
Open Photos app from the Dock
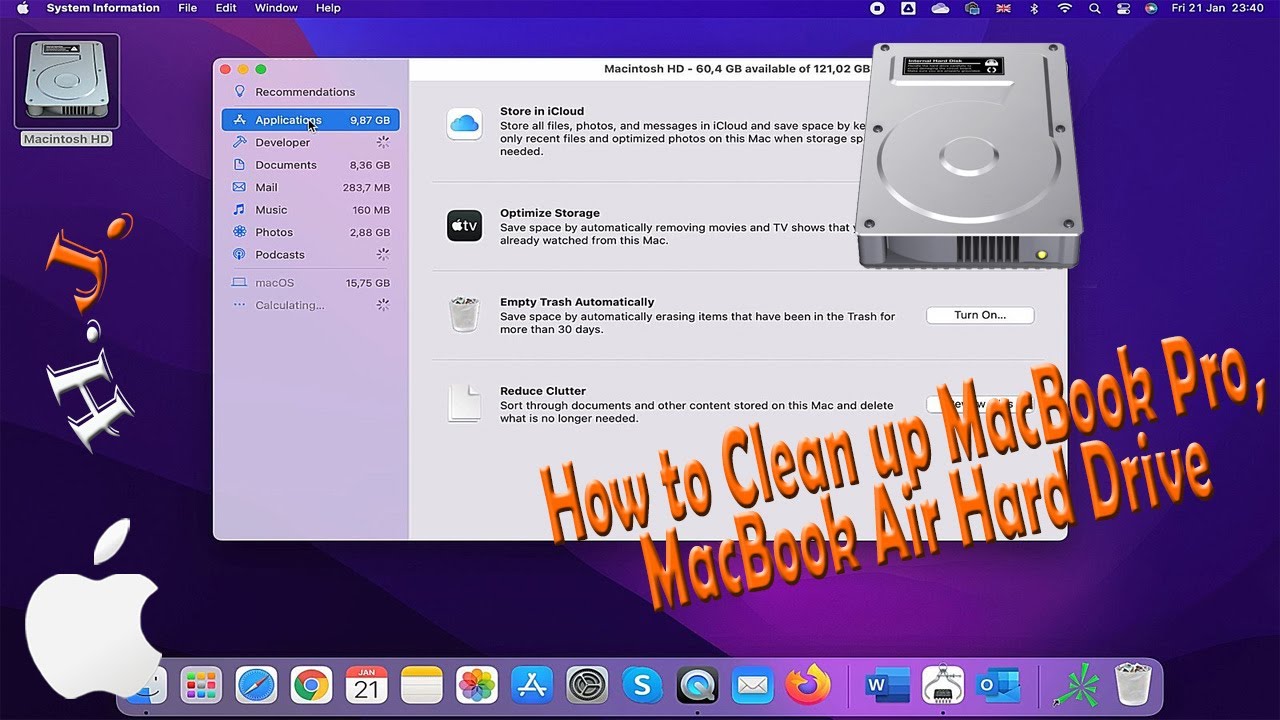(477, 686)
